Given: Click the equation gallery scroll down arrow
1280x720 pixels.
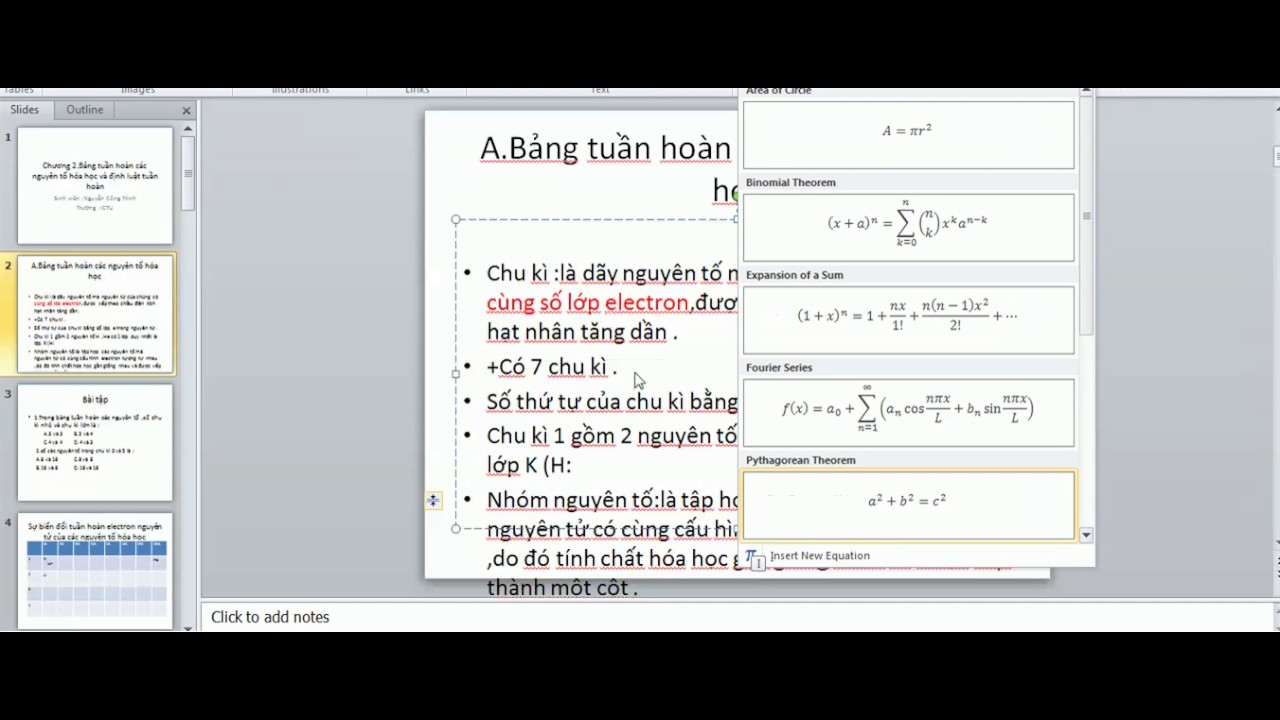Looking at the screenshot, I should [1086, 535].
